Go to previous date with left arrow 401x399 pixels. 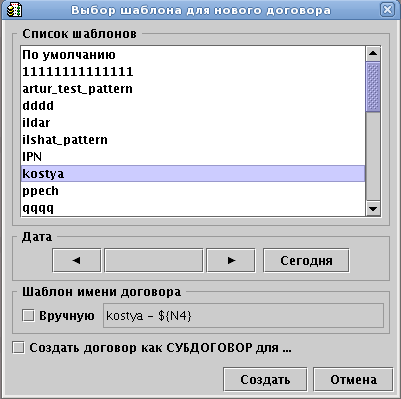77,260
